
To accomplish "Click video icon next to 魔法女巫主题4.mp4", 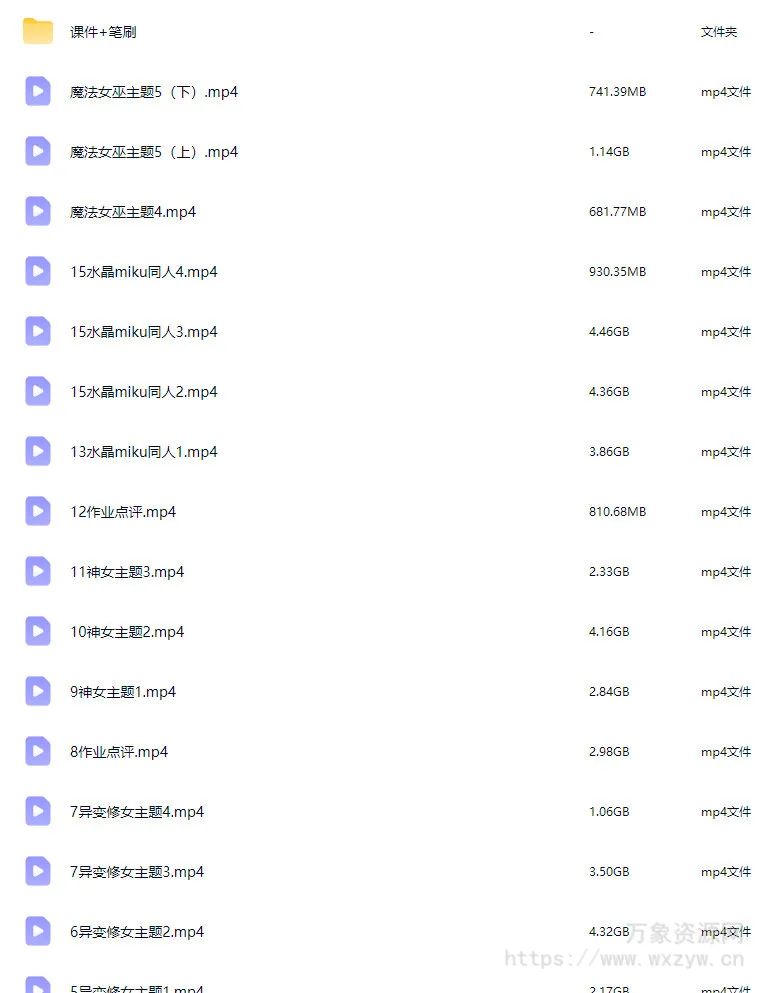I will tap(38, 212).
